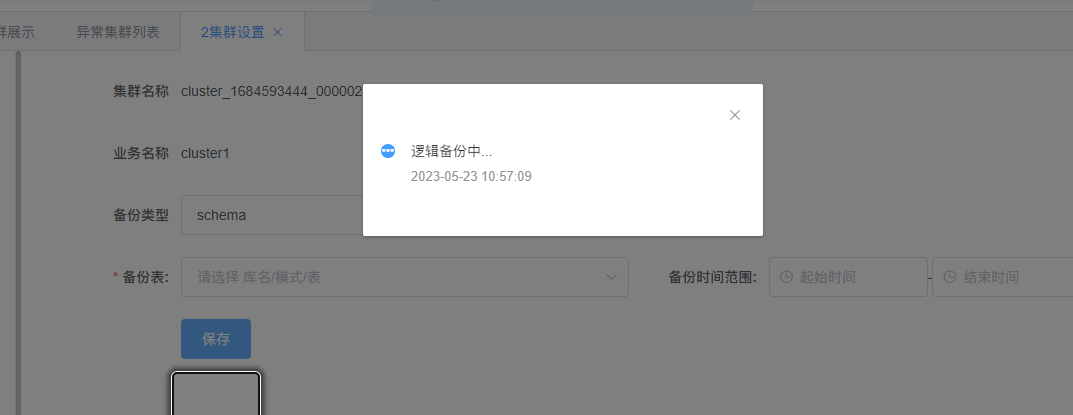
Task: Click the clock icon in 起始时间 field
Action: [x=787, y=277]
